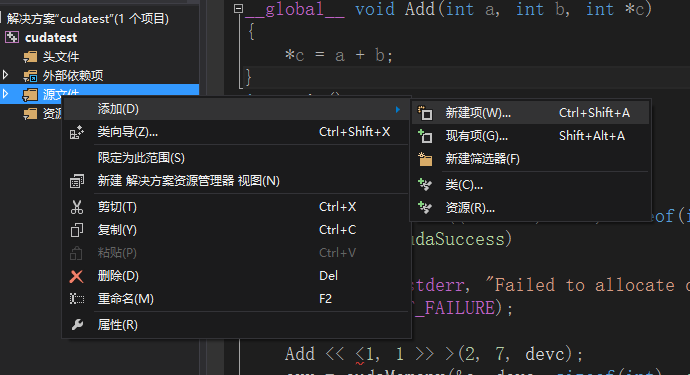
Task: Choose 剪切(T) from the menu
Action: point(237,207)
